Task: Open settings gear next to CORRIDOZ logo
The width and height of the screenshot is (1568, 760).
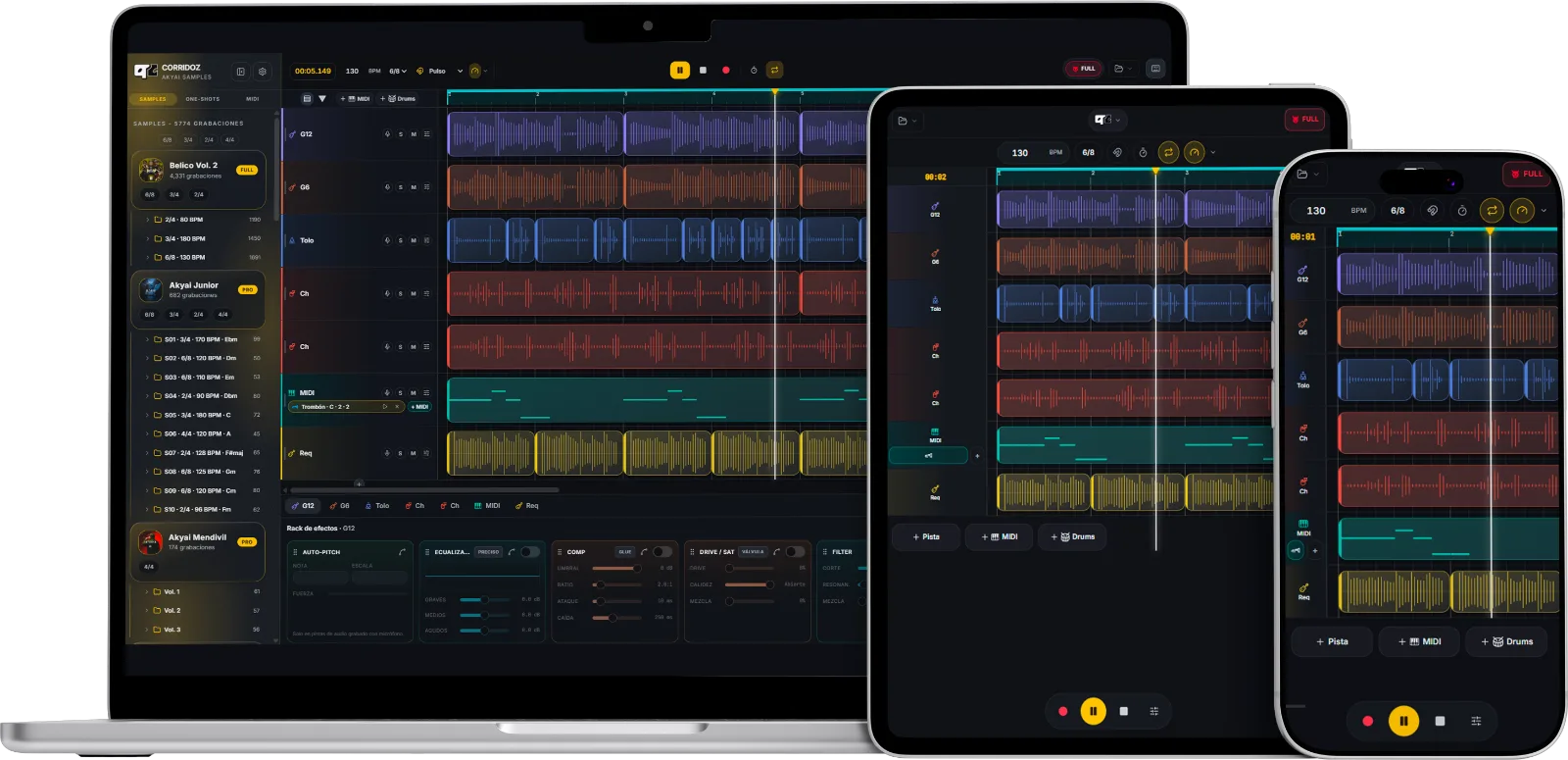Action: 263,72
